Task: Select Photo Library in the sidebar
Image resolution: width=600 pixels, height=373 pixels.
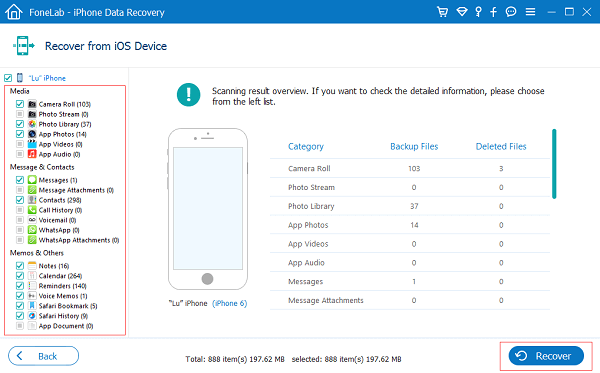Action: click(x=65, y=124)
